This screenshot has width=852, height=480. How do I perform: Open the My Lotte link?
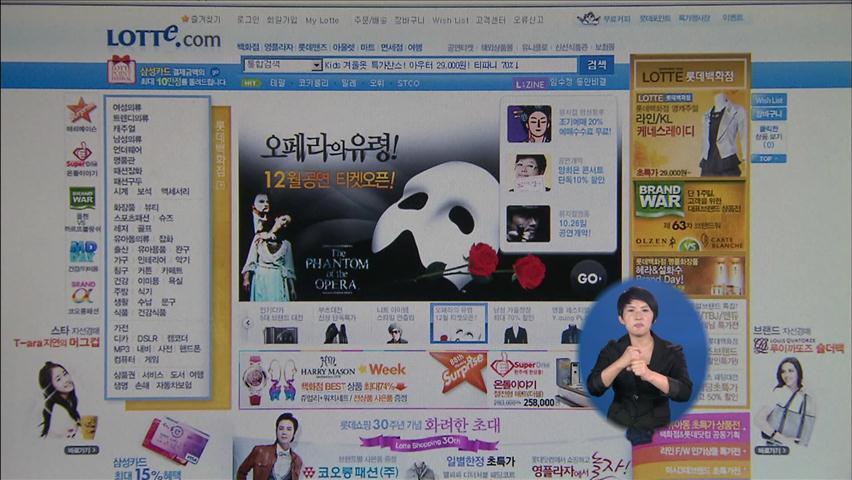[x=322, y=20]
